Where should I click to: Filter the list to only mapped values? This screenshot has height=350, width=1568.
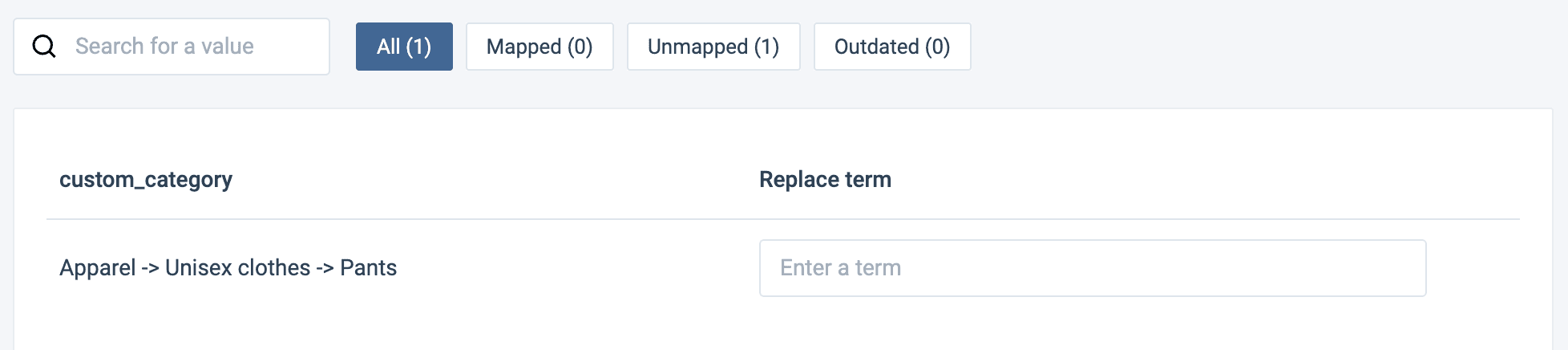pyautogui.click(x=540, y=47)
